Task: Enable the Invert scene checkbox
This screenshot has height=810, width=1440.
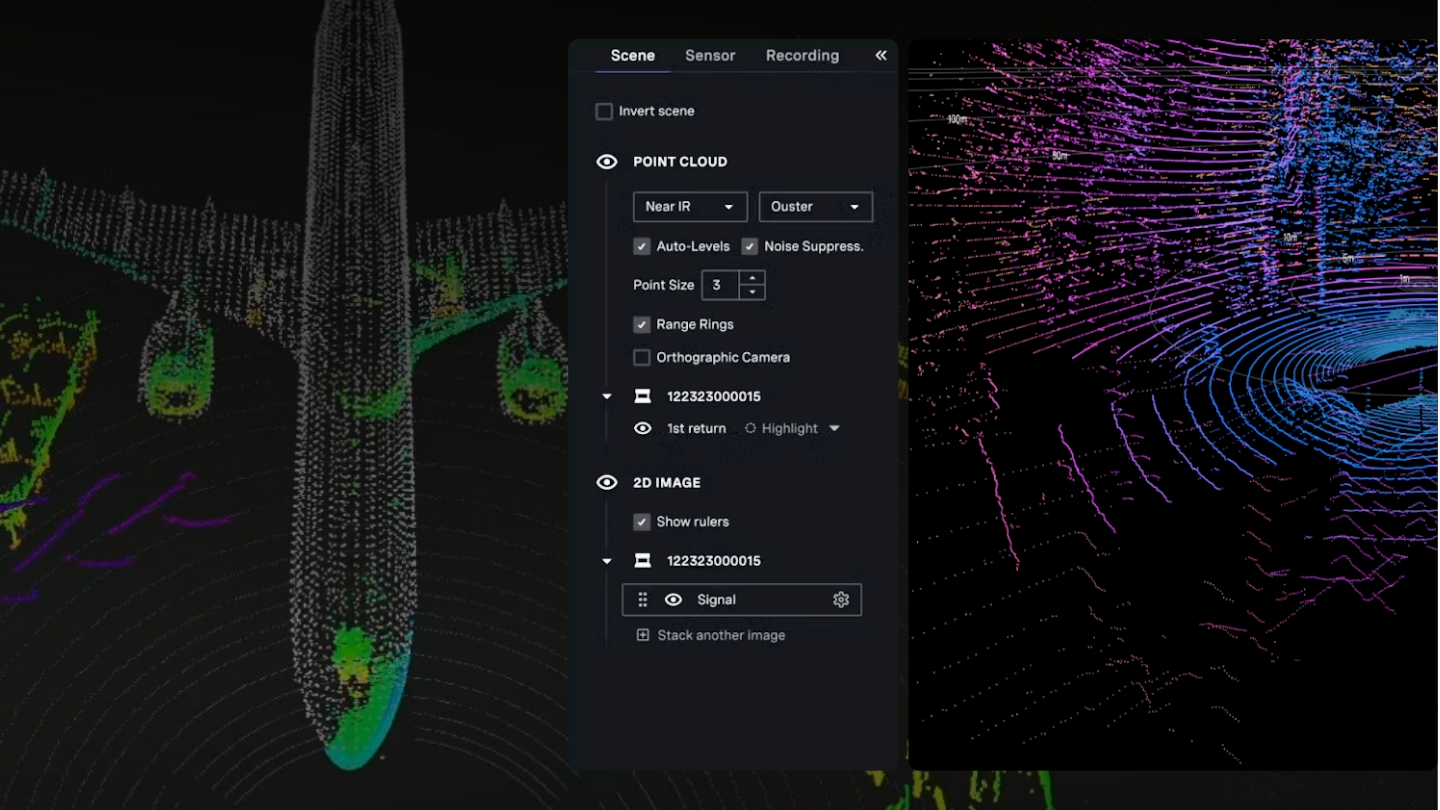Action: [604, 111]
